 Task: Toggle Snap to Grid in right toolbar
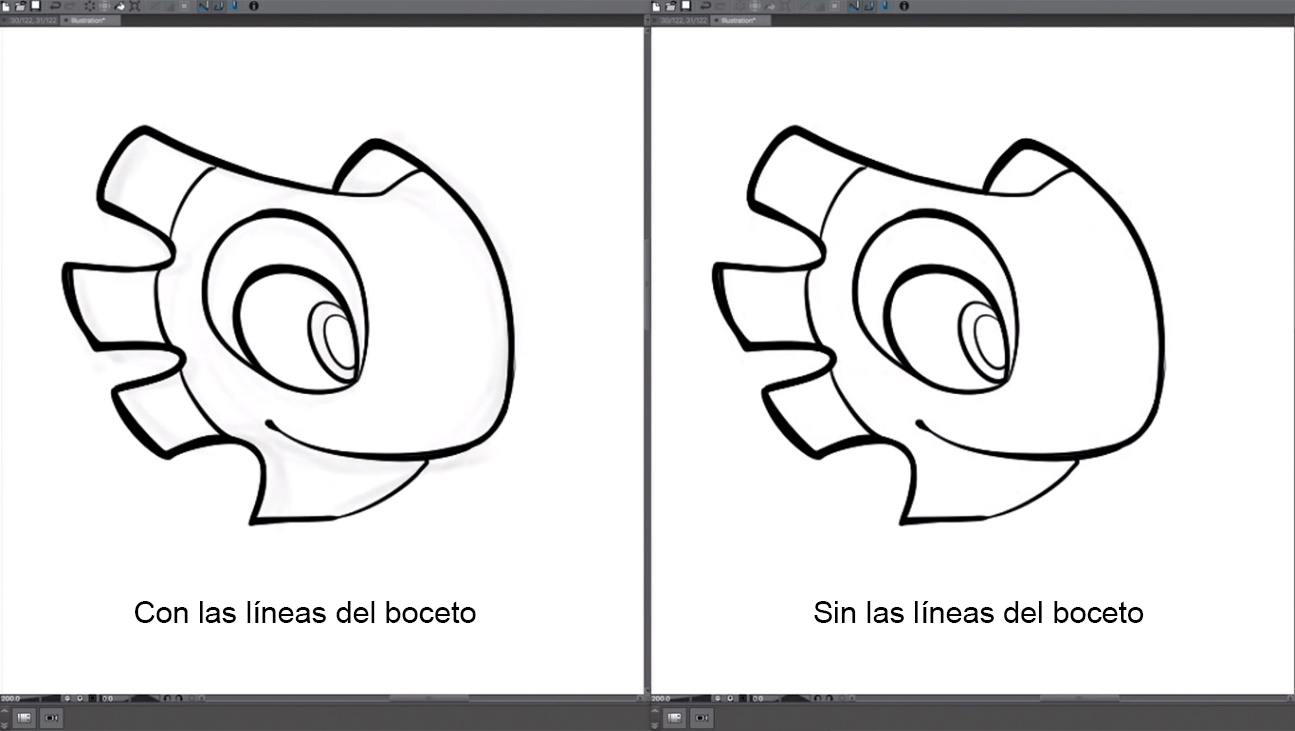[883, 6]
